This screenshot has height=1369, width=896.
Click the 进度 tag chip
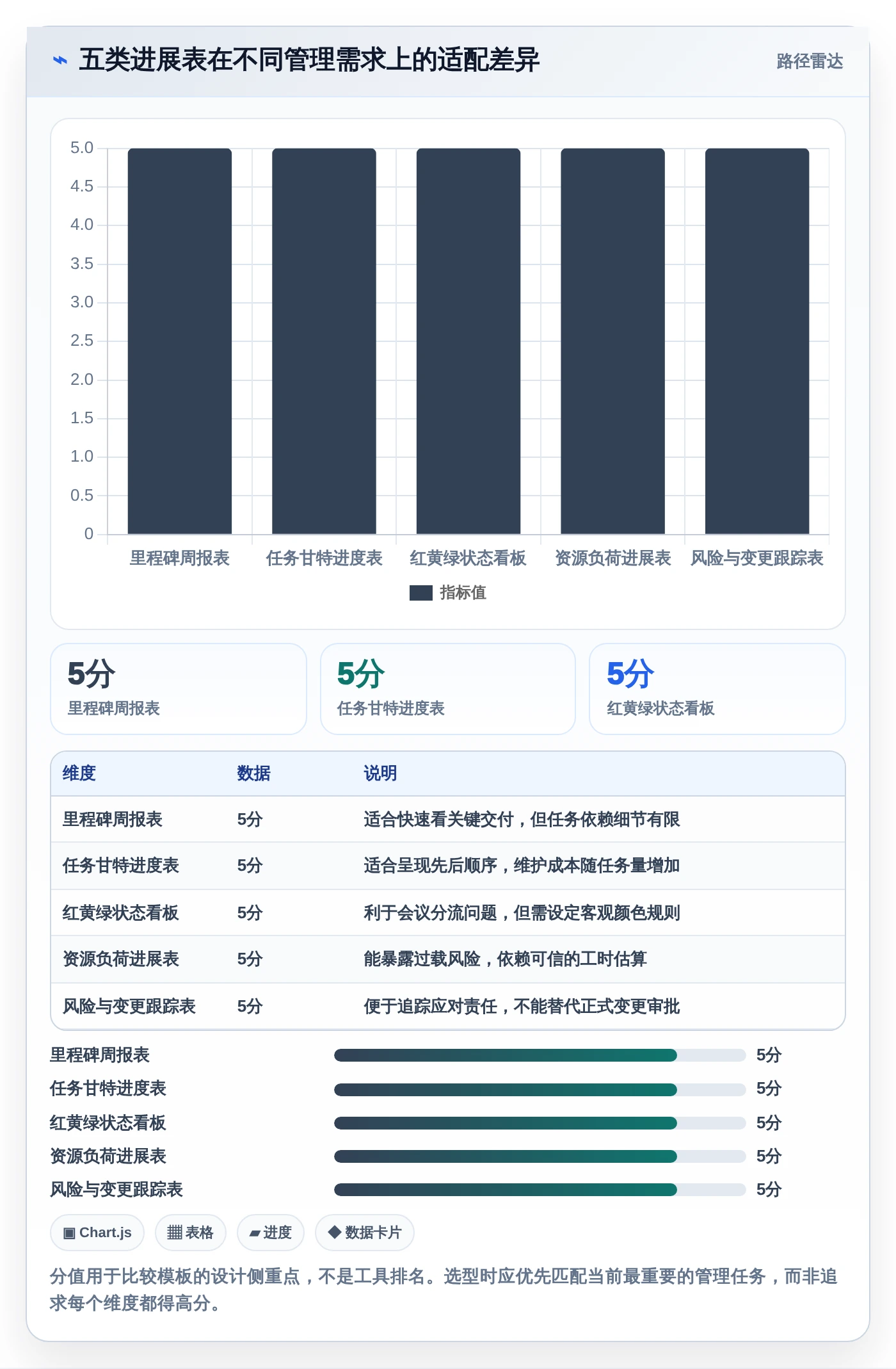click(270, 1233)
